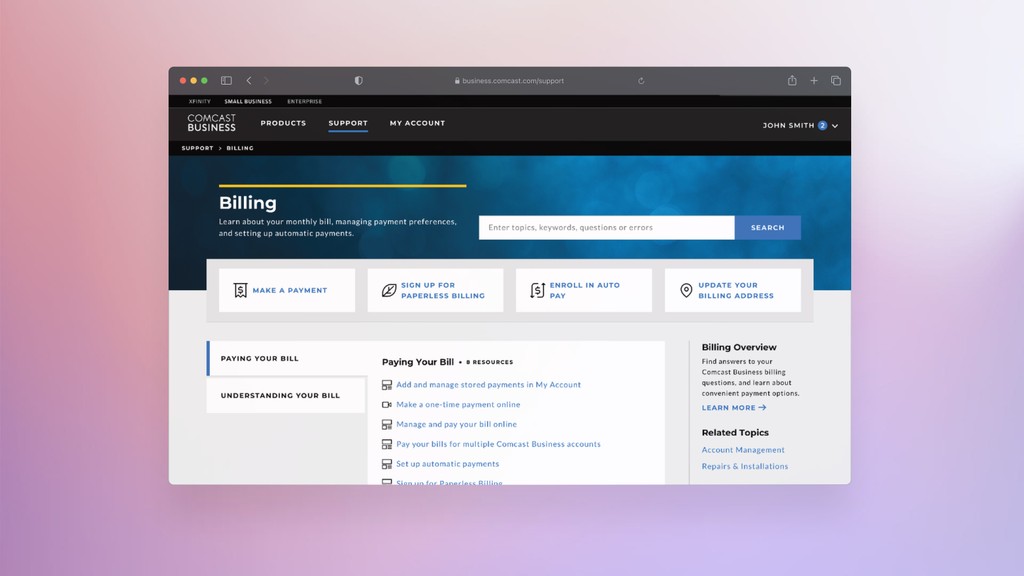1024x576 pixels.
Task: Open the Products menu
Action: [x=283, y=123]
